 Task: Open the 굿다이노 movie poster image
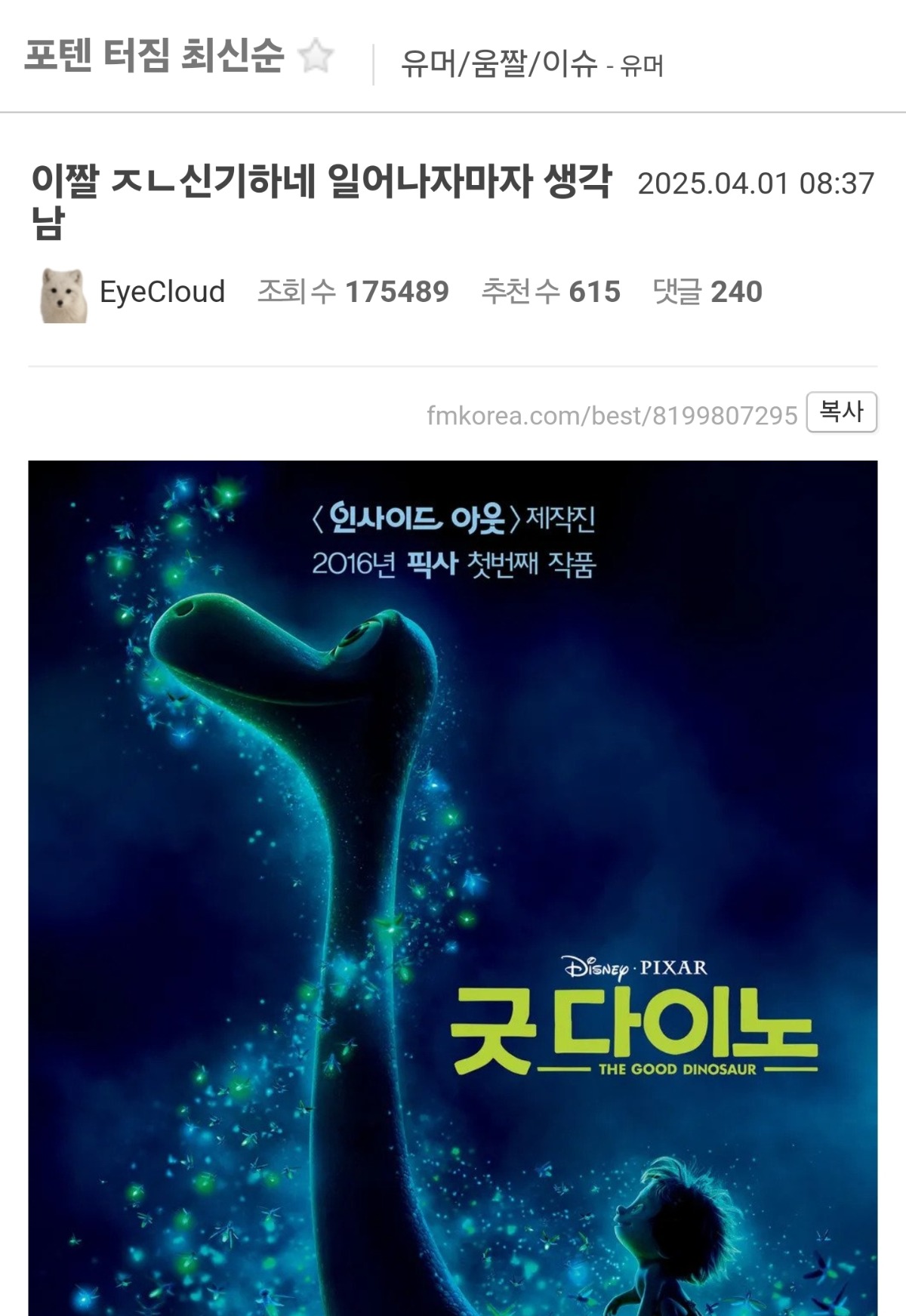tap(453, 888)
